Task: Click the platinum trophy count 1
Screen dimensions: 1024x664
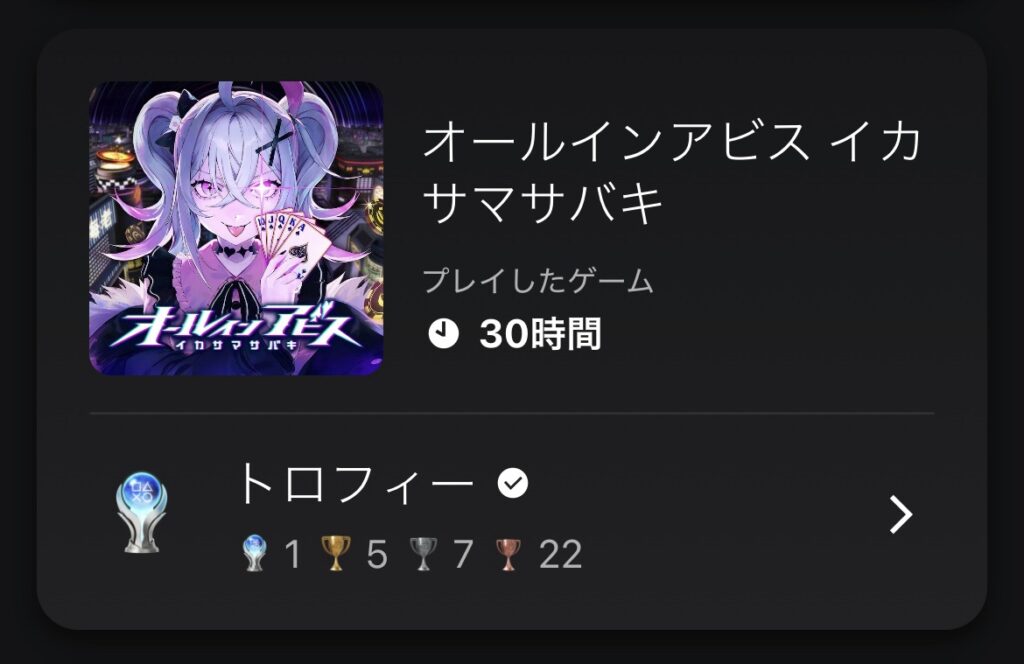Action: pyautogui.click(x=292, y=554)
